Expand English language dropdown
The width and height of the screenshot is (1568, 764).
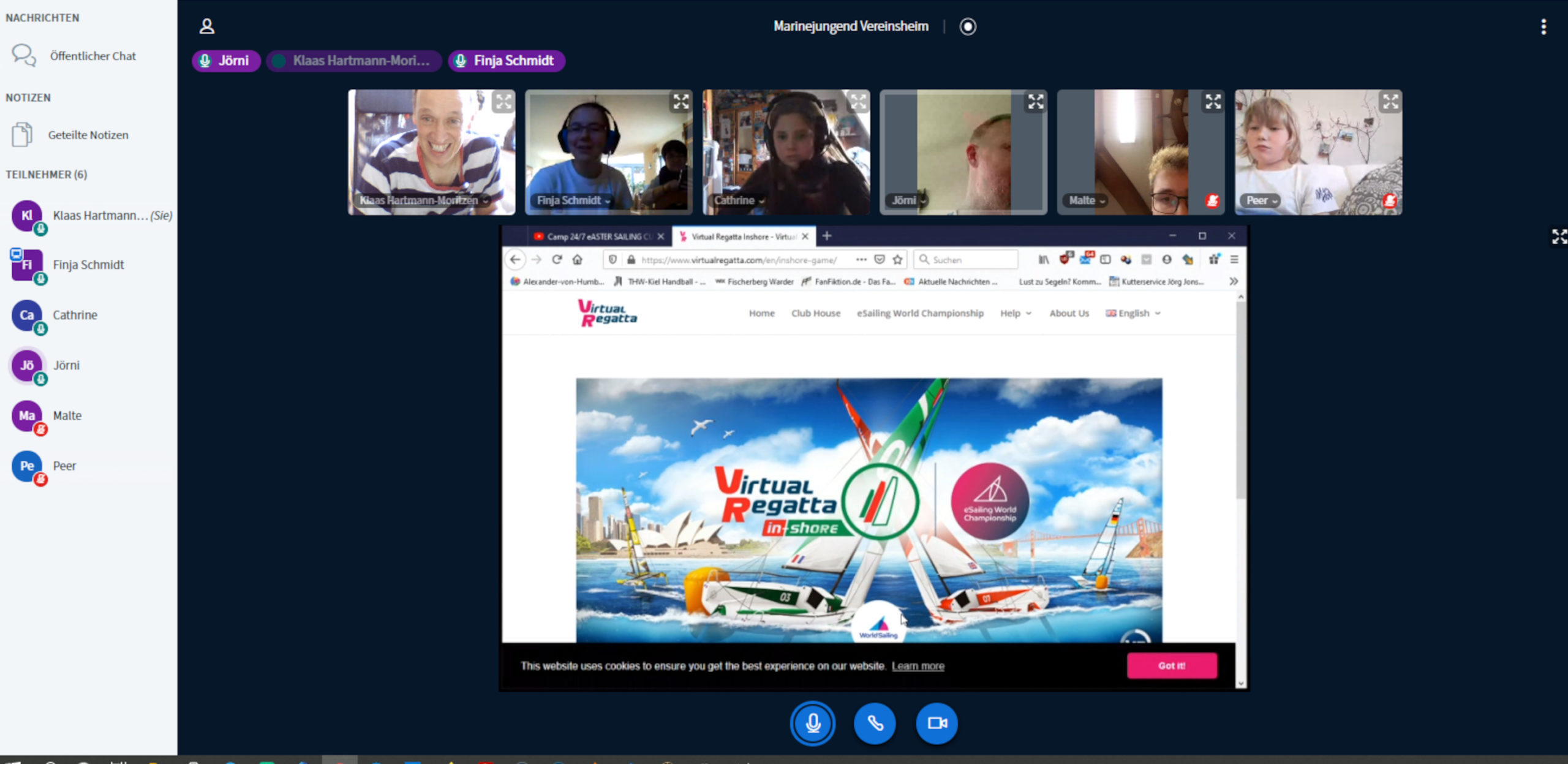tap(1133, 313)
